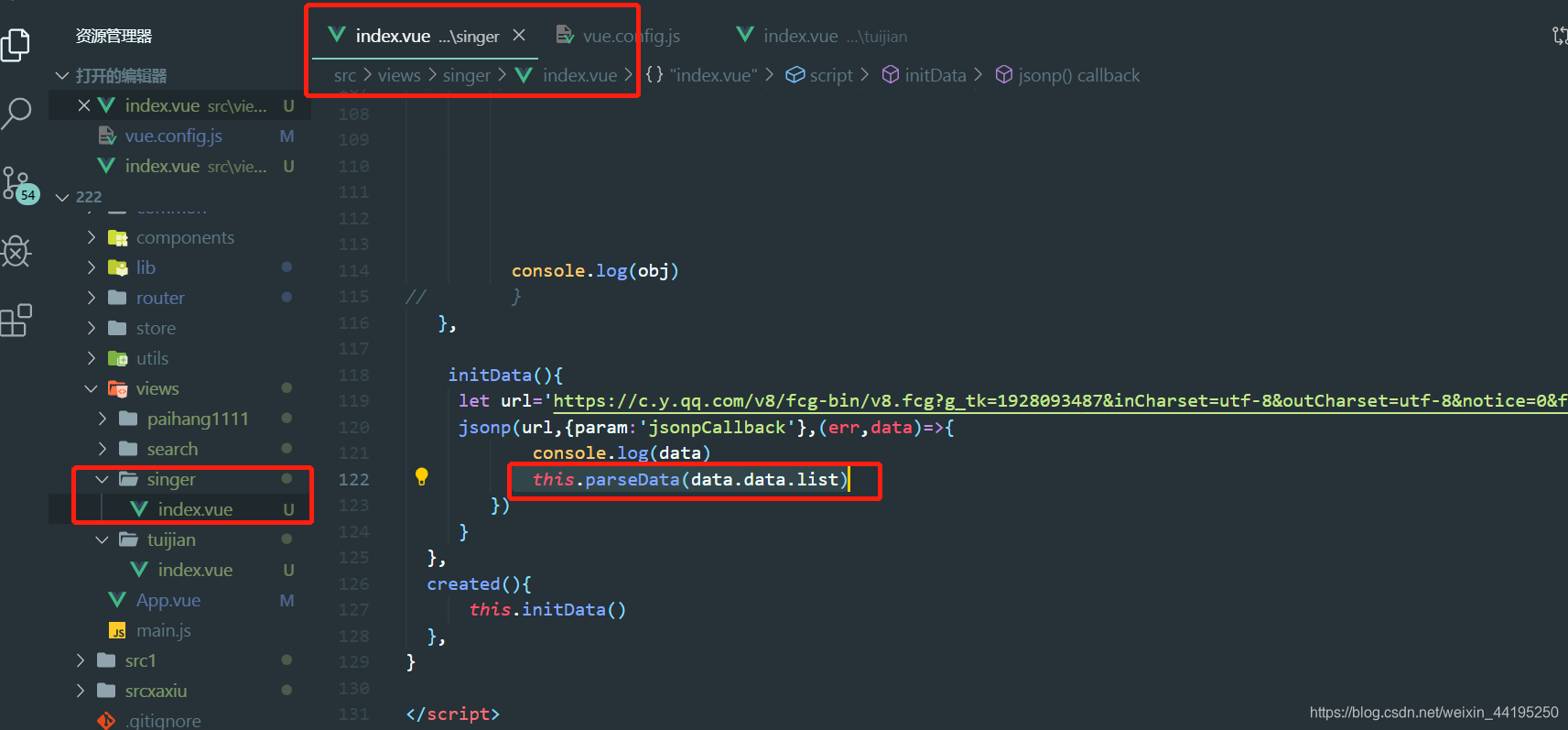The width and height of the screenshot is (1568, 730).
Task: Click the 资源管理器 explorer title
Action: (x=114, y=36)
